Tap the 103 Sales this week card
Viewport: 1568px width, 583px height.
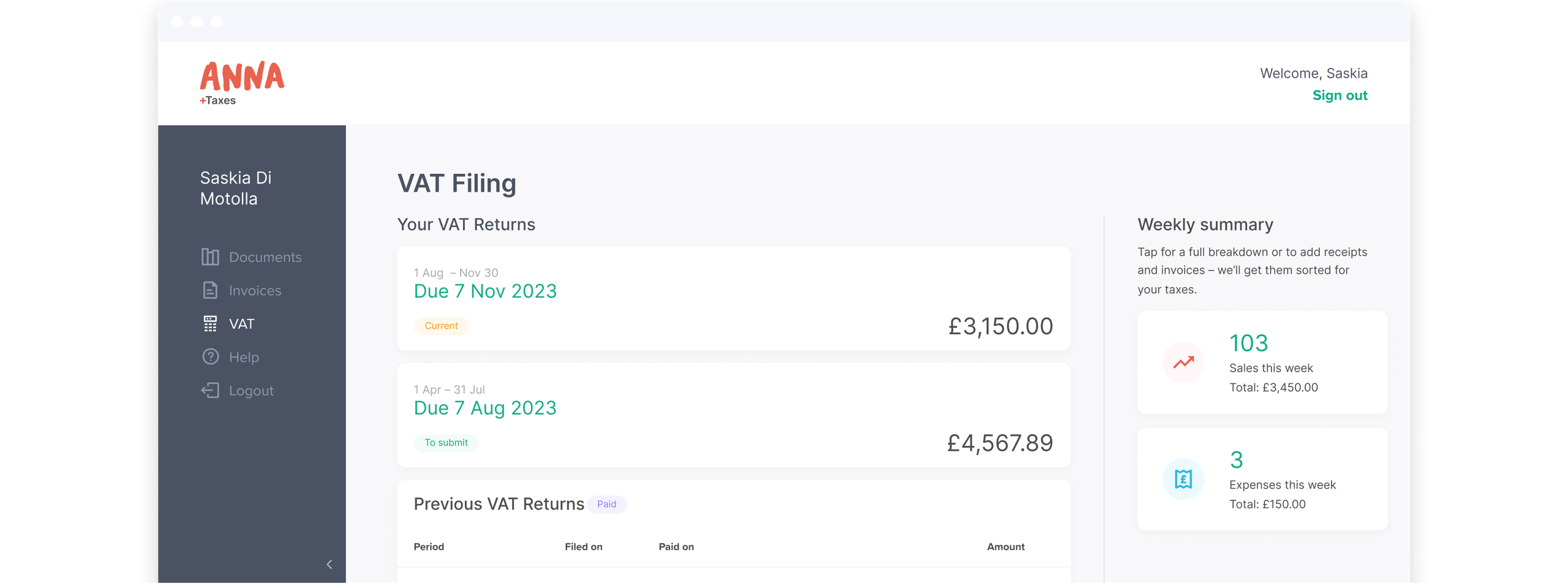coord(1262,362)
